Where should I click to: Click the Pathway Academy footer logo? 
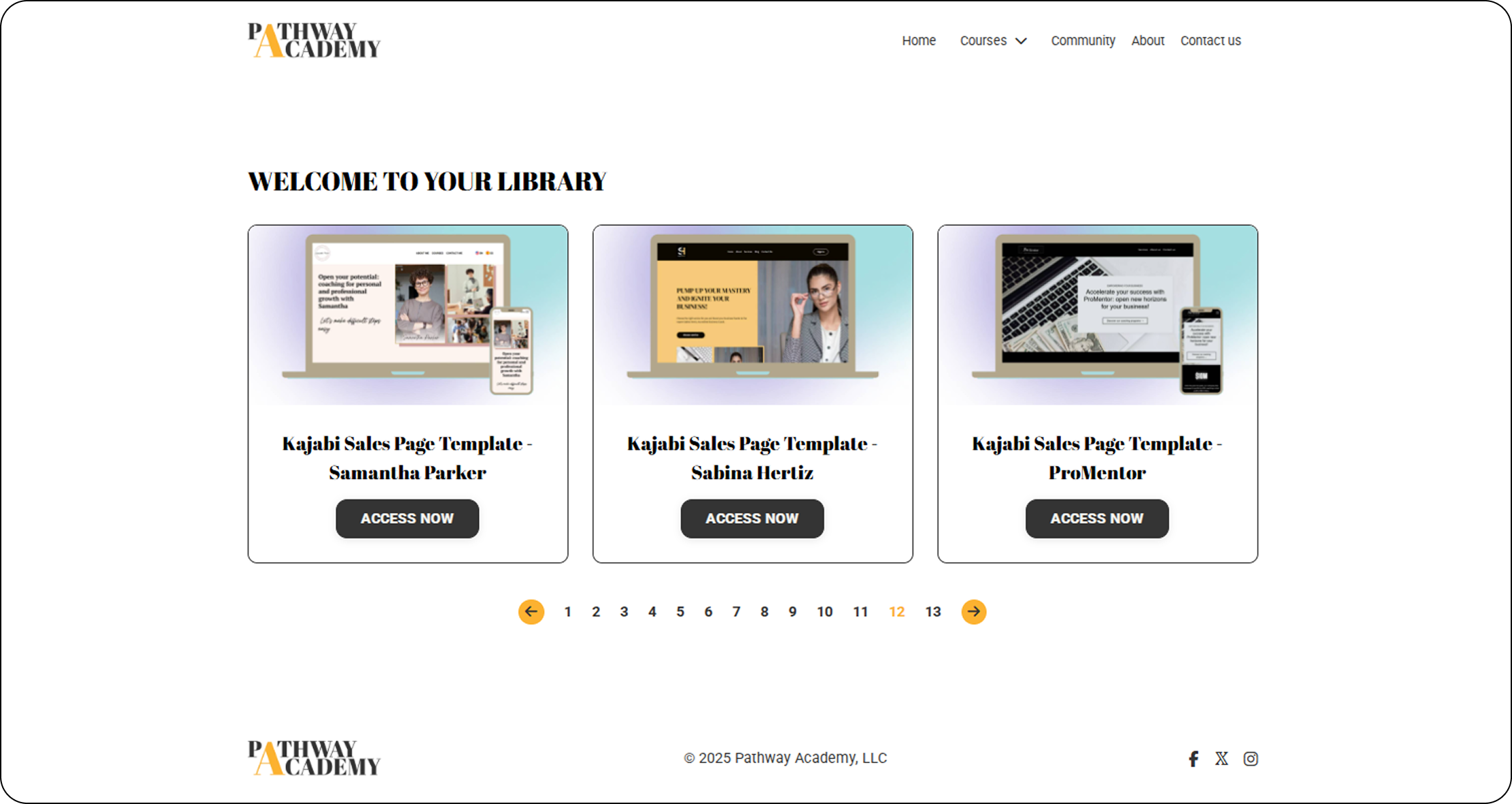(x=314, y=758)
